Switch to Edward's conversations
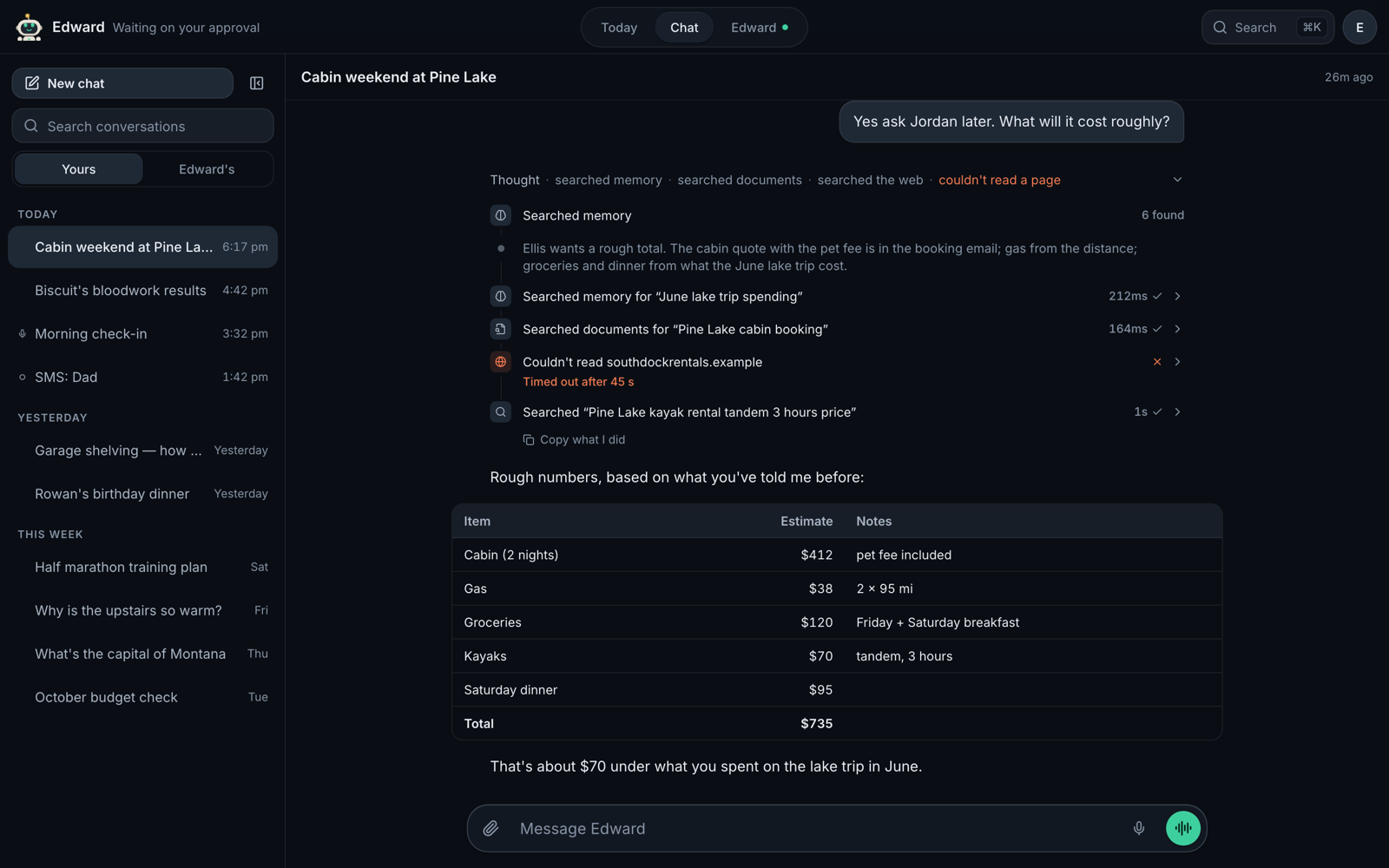1389x868 pixels. [207, 169]
